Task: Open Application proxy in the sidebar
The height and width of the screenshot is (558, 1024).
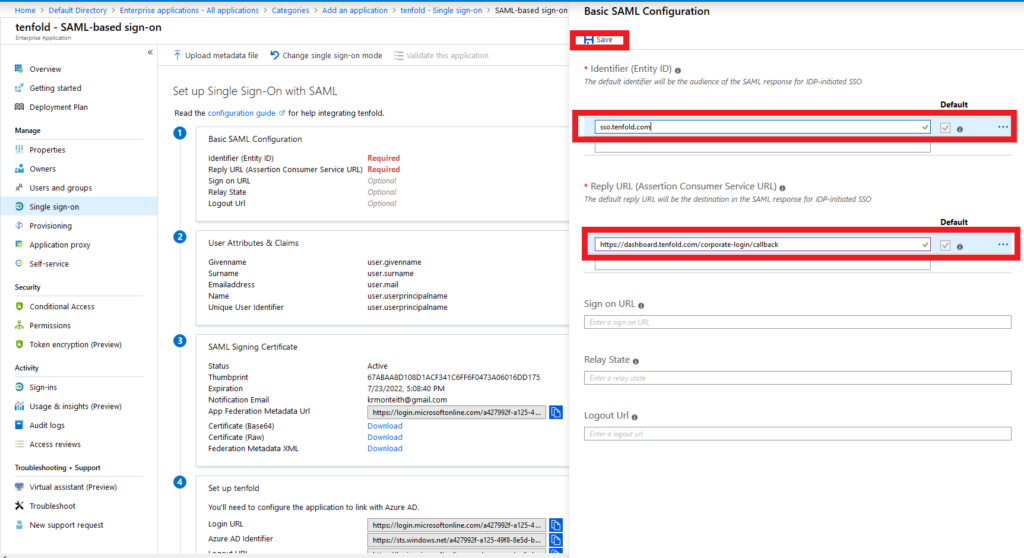Action: tap(59, 244)
